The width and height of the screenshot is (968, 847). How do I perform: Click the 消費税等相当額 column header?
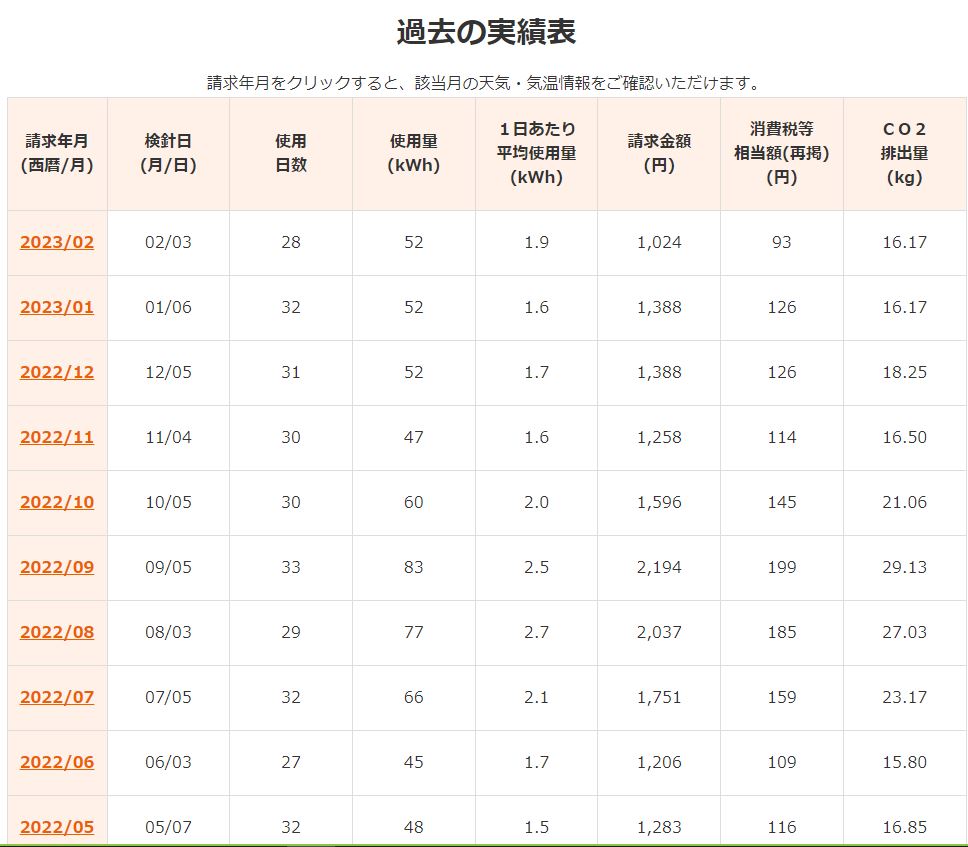pos(781,154)
